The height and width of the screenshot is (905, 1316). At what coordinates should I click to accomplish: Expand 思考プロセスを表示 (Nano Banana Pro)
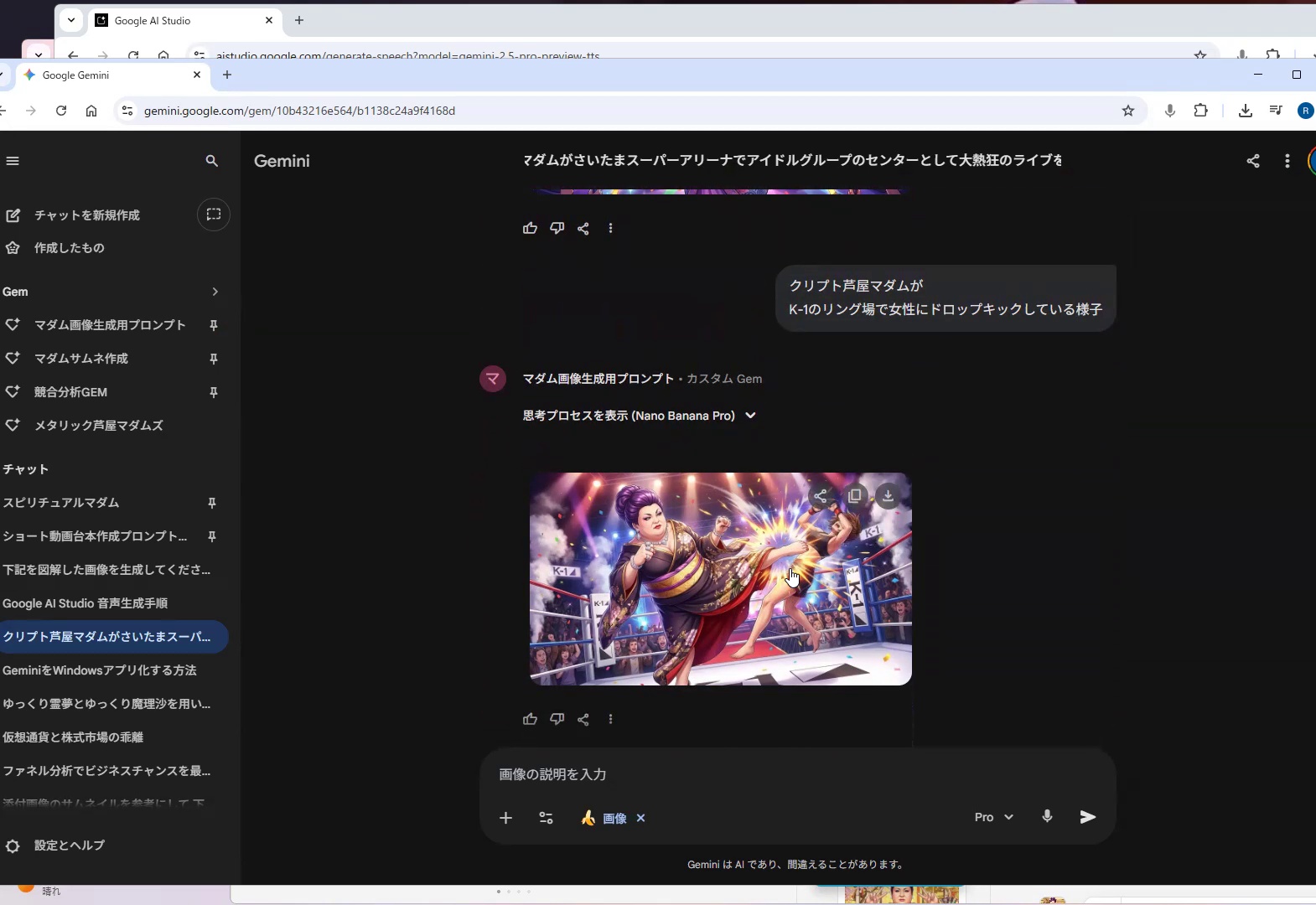640,416
